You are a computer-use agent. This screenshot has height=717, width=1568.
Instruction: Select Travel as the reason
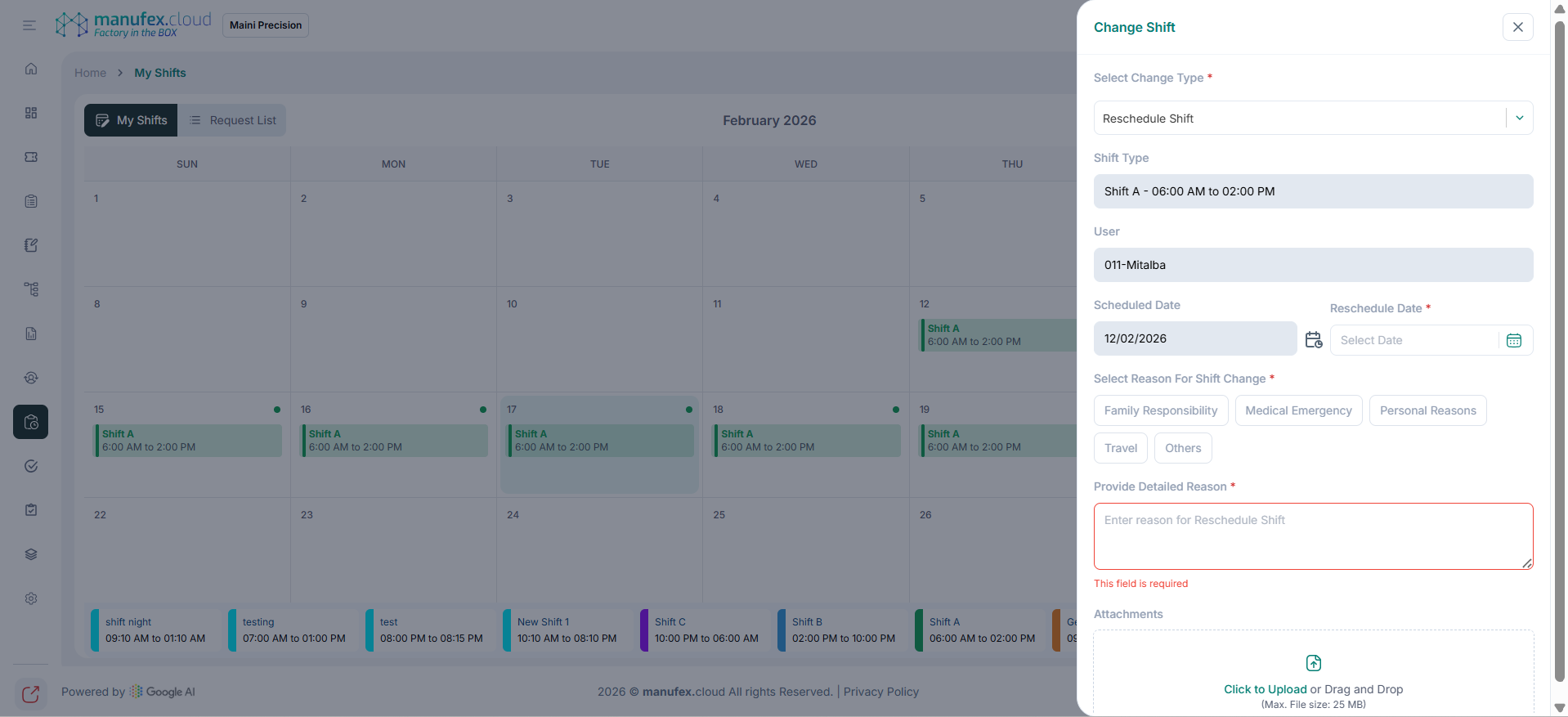click(x=1121, y=448)
